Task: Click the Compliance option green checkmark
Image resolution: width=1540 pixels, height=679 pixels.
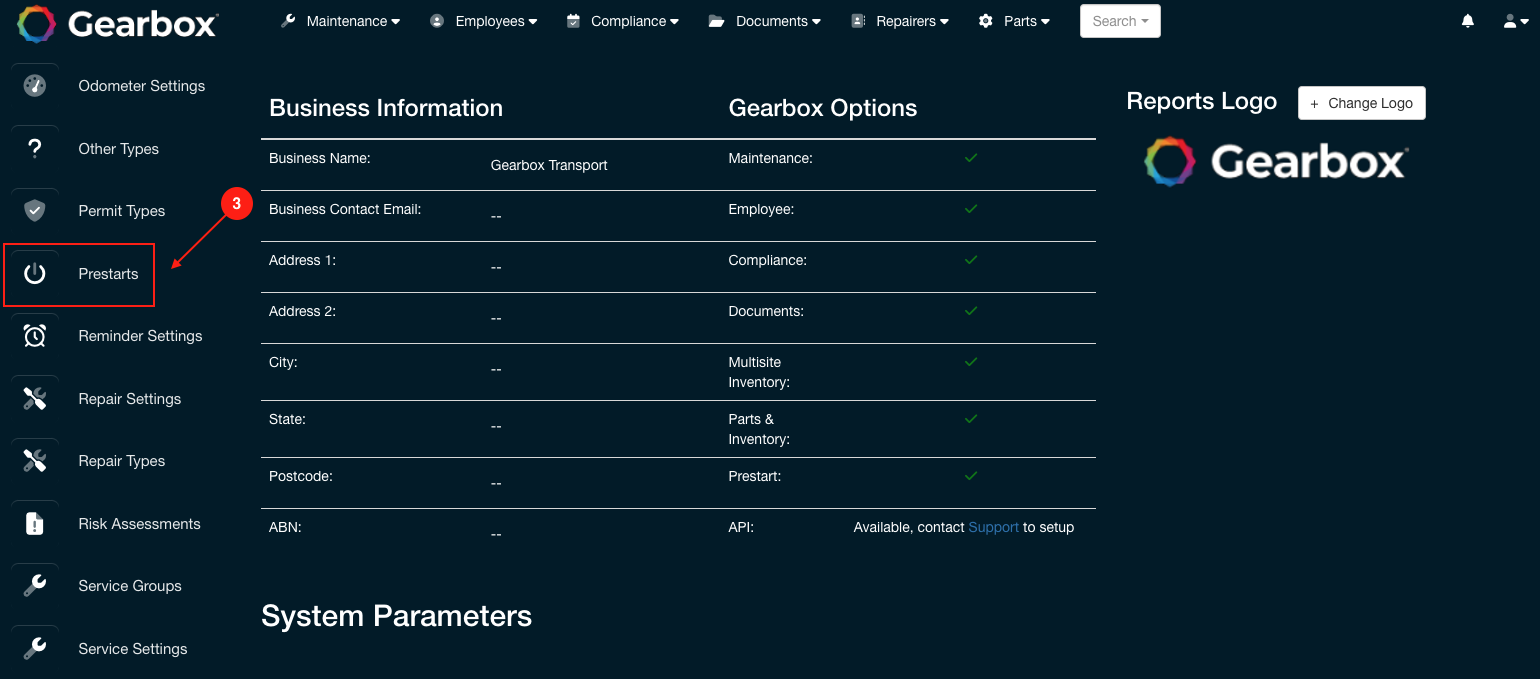Action: pos(970,260)
